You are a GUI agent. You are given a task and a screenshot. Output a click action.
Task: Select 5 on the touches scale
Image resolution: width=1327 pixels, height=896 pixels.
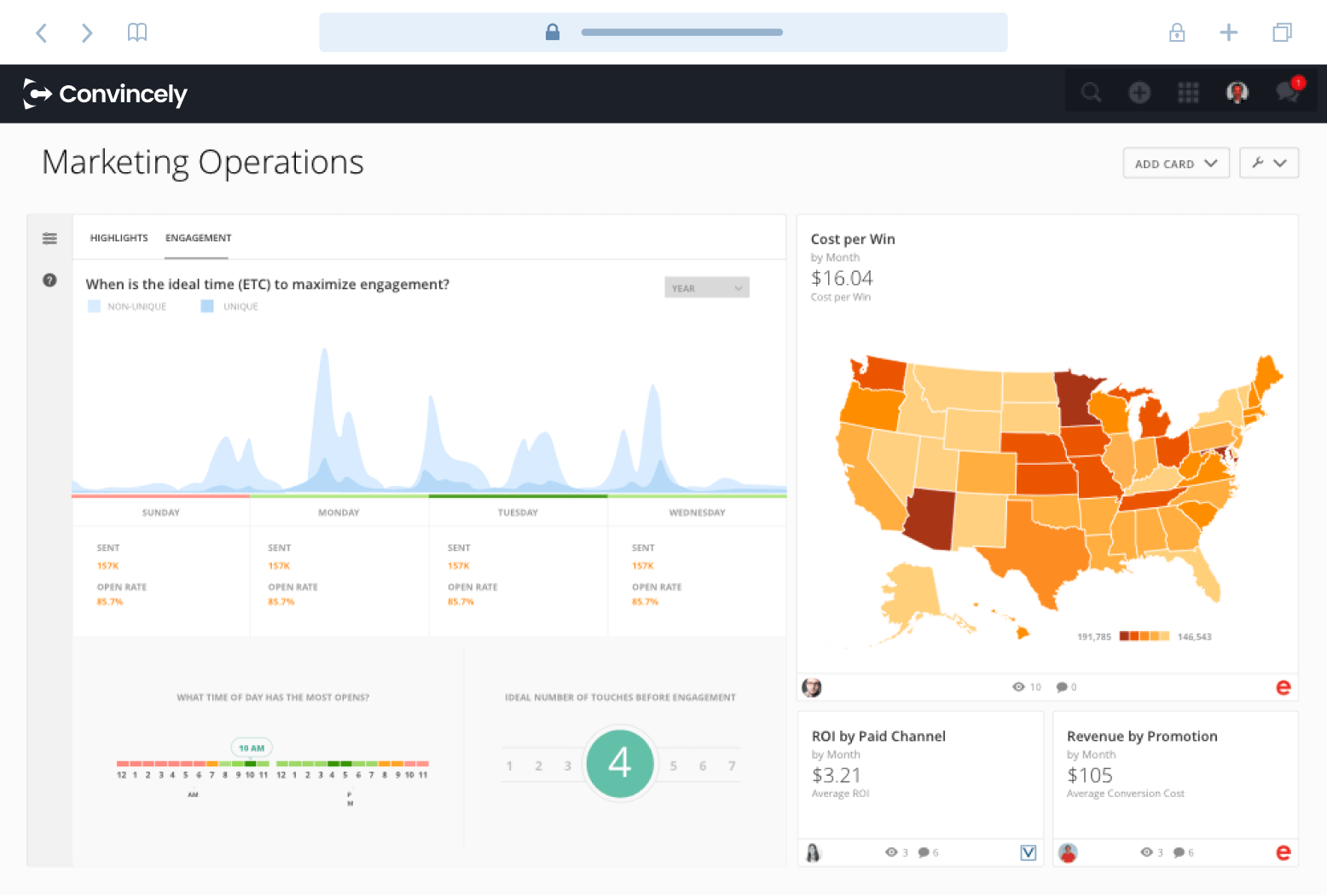(674, 766)
